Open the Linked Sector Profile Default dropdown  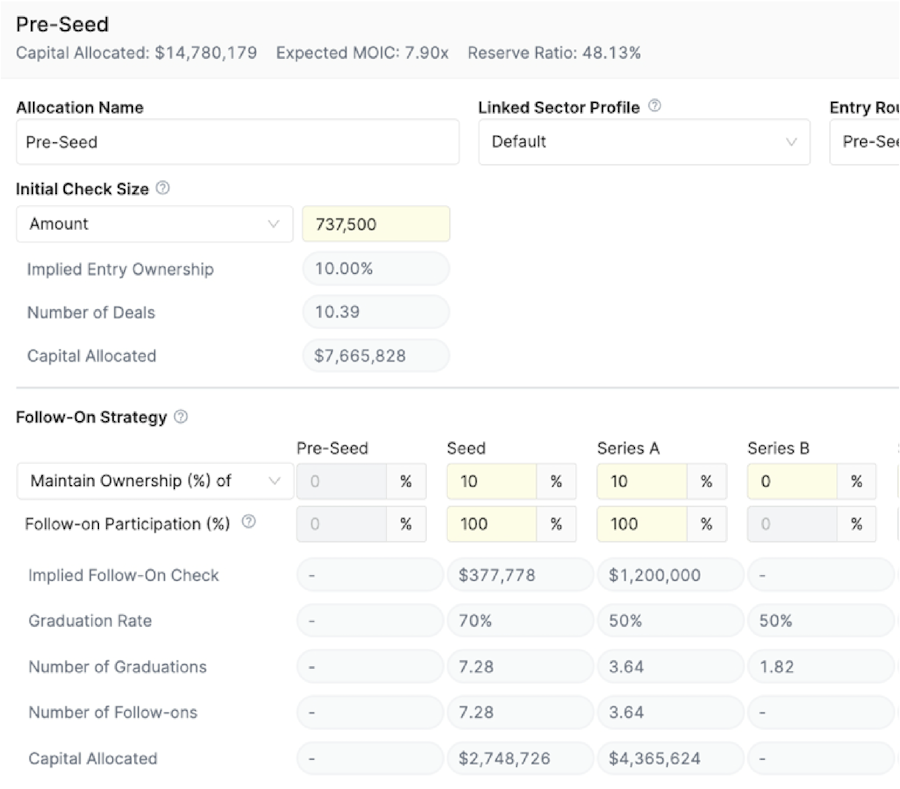pyautogui.click(x=644, y=142)
